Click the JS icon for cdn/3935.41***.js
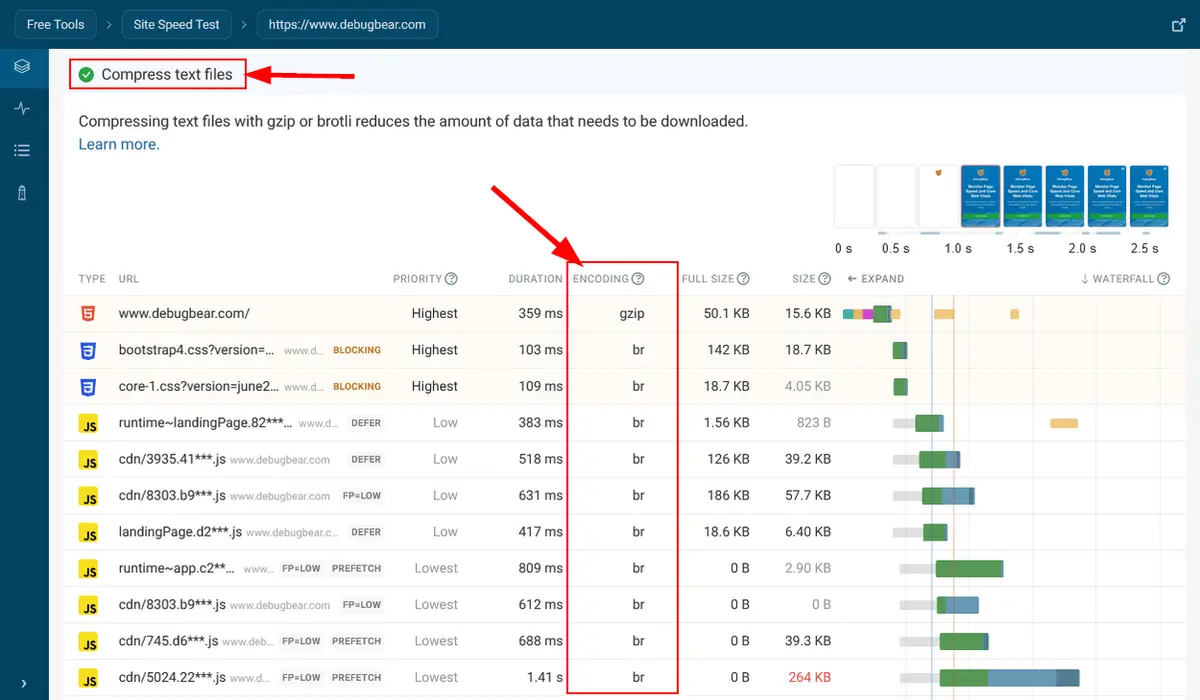The height and width of the screenshot is (700, 1200). click(x=89, y=460)
